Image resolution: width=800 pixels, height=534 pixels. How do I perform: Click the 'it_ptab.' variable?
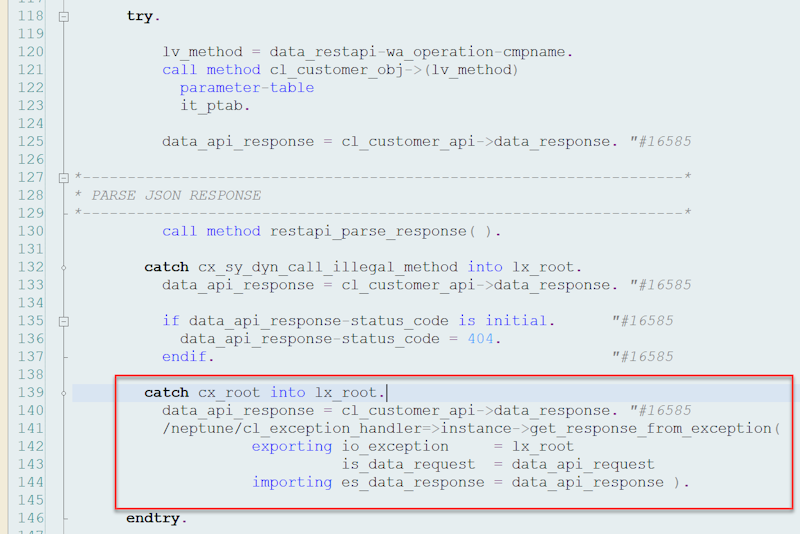[215, 106]
